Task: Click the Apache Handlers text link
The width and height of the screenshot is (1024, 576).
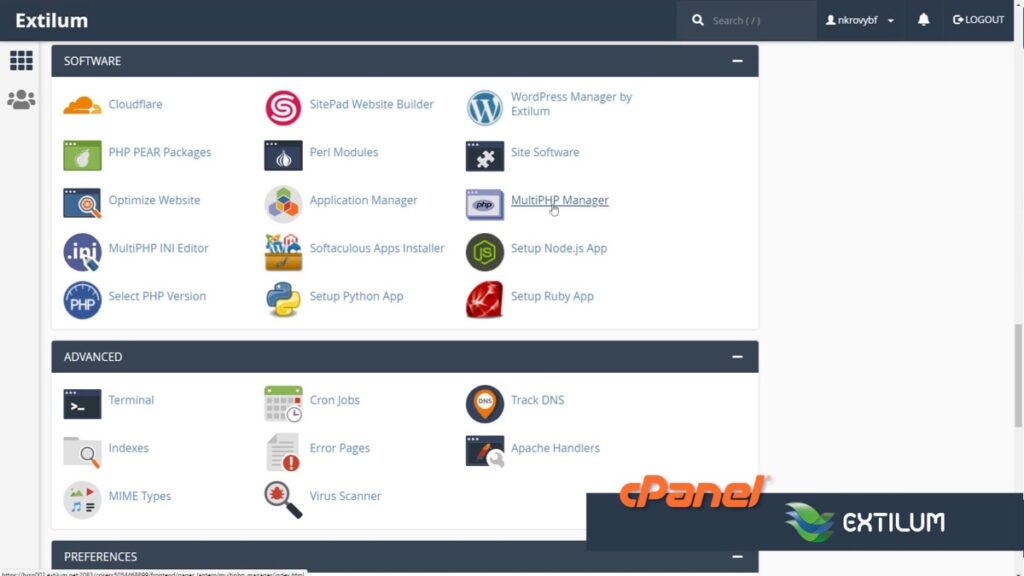Action: [x=555, y=448]
